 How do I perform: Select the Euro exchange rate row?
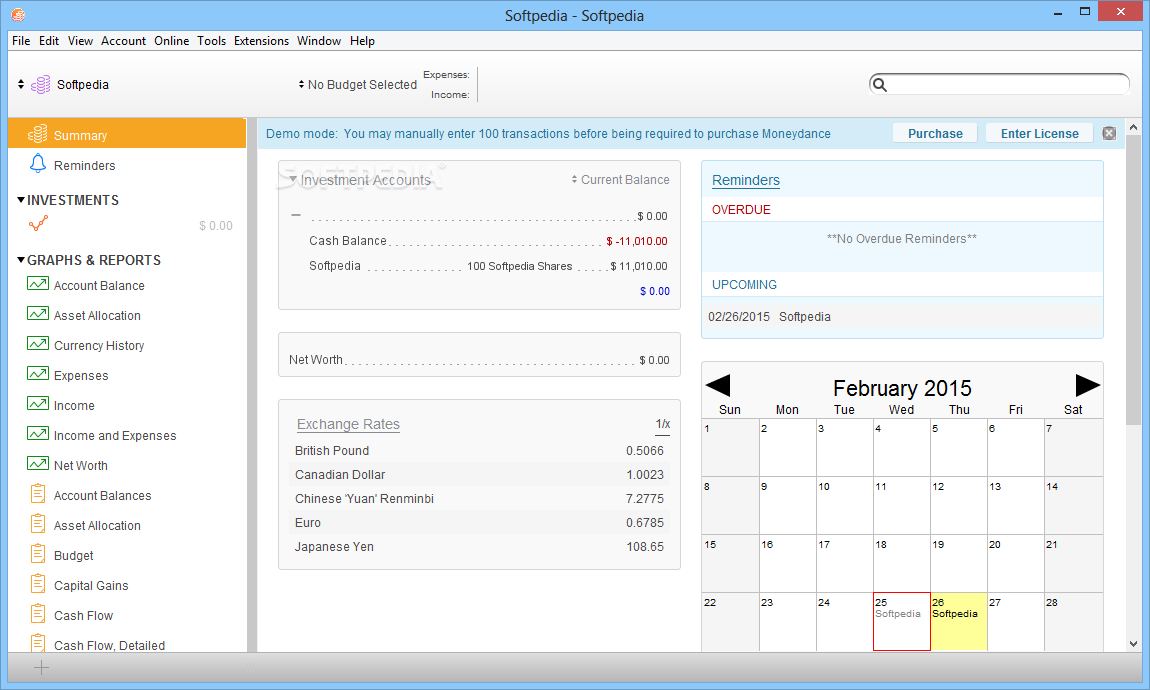click(x=479, y=523)
